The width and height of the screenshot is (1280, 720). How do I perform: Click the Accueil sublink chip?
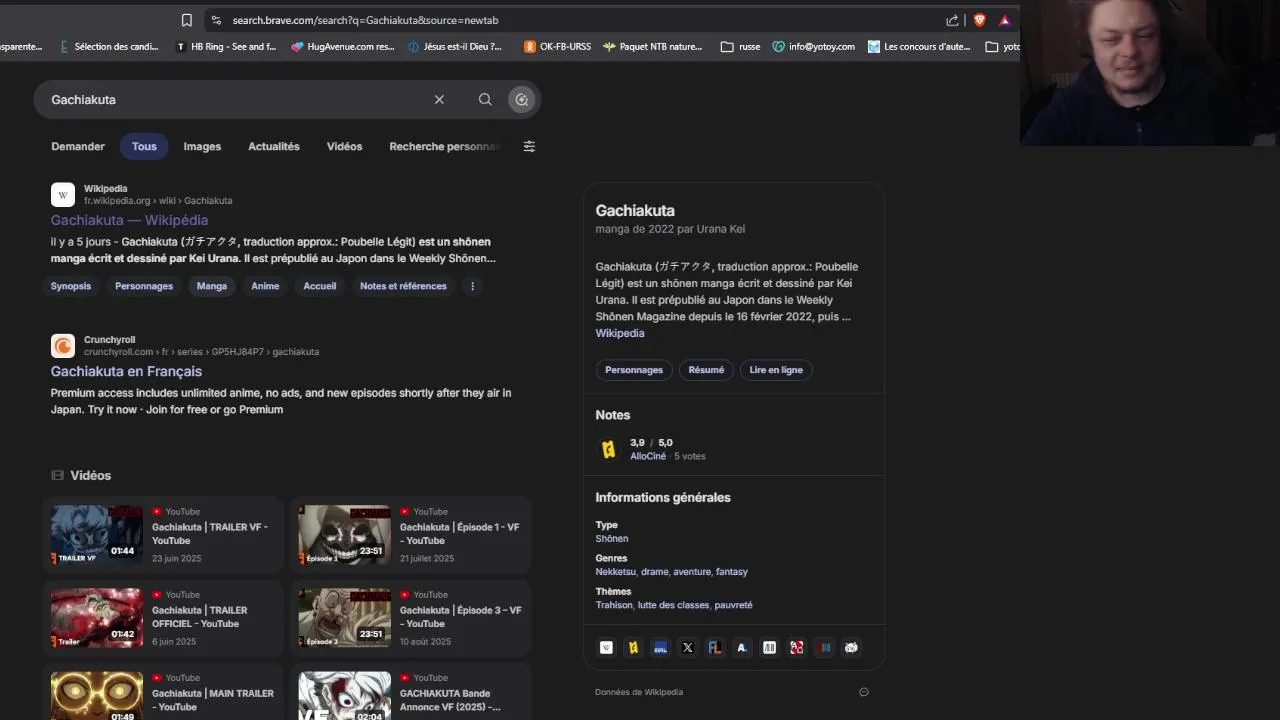[320, 286]
